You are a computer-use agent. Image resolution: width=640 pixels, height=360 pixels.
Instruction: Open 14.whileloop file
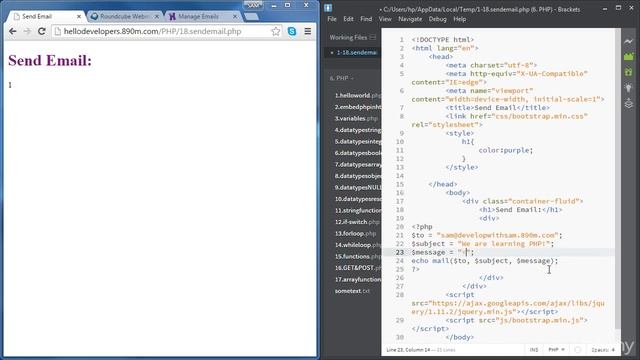pyautogui.click(x=358, y=245)
